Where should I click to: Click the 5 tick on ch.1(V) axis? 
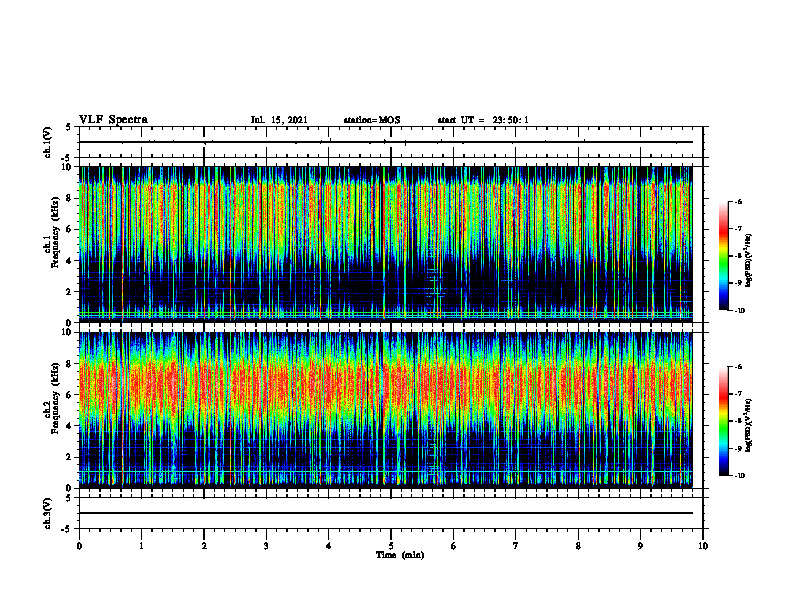[x=69, y=127]
